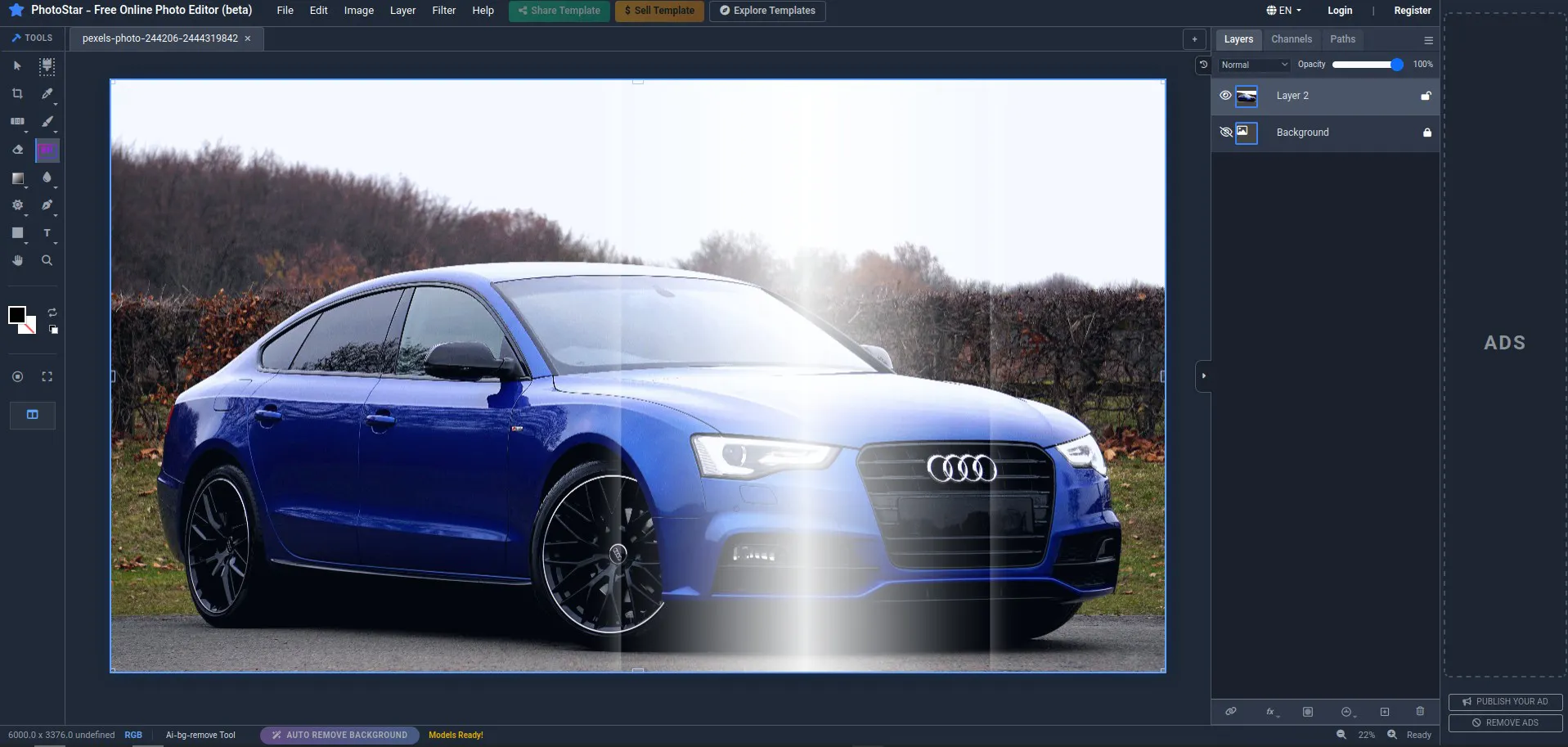Screen dimensions: 1568x747
Task: Select the Eraser tool
Action: point(17,150)
